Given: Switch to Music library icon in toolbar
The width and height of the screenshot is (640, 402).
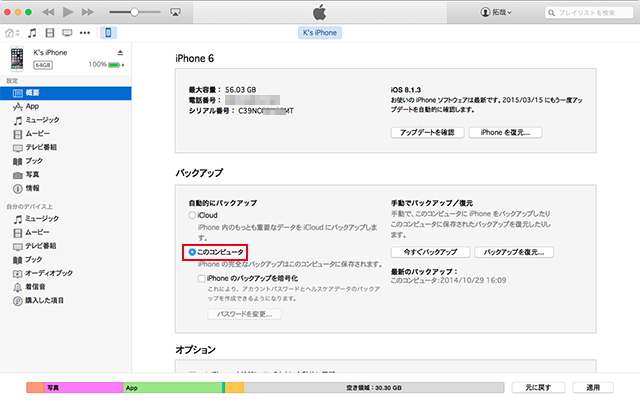Looking at the screenshot, I should 32,33.
